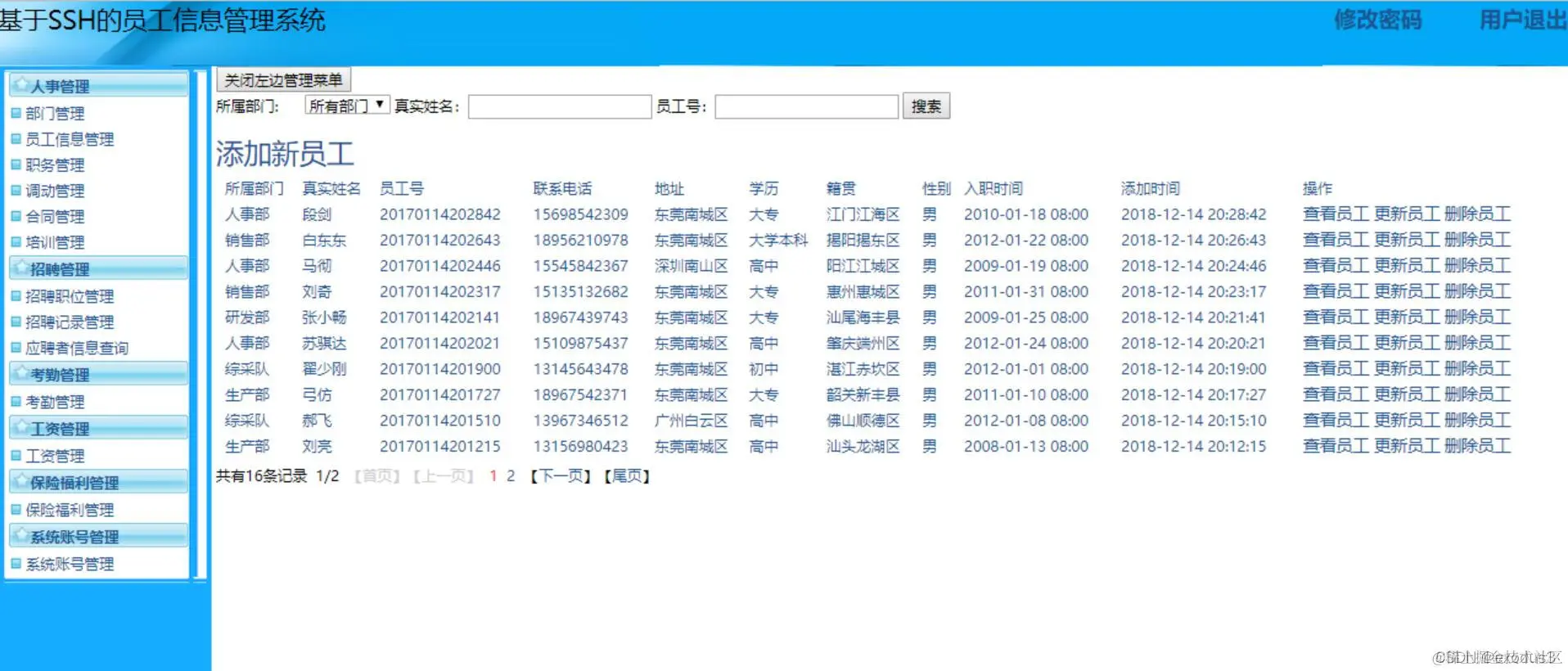
Task: Click employee number 20170114202842
Action: click(x=440, y=214)
